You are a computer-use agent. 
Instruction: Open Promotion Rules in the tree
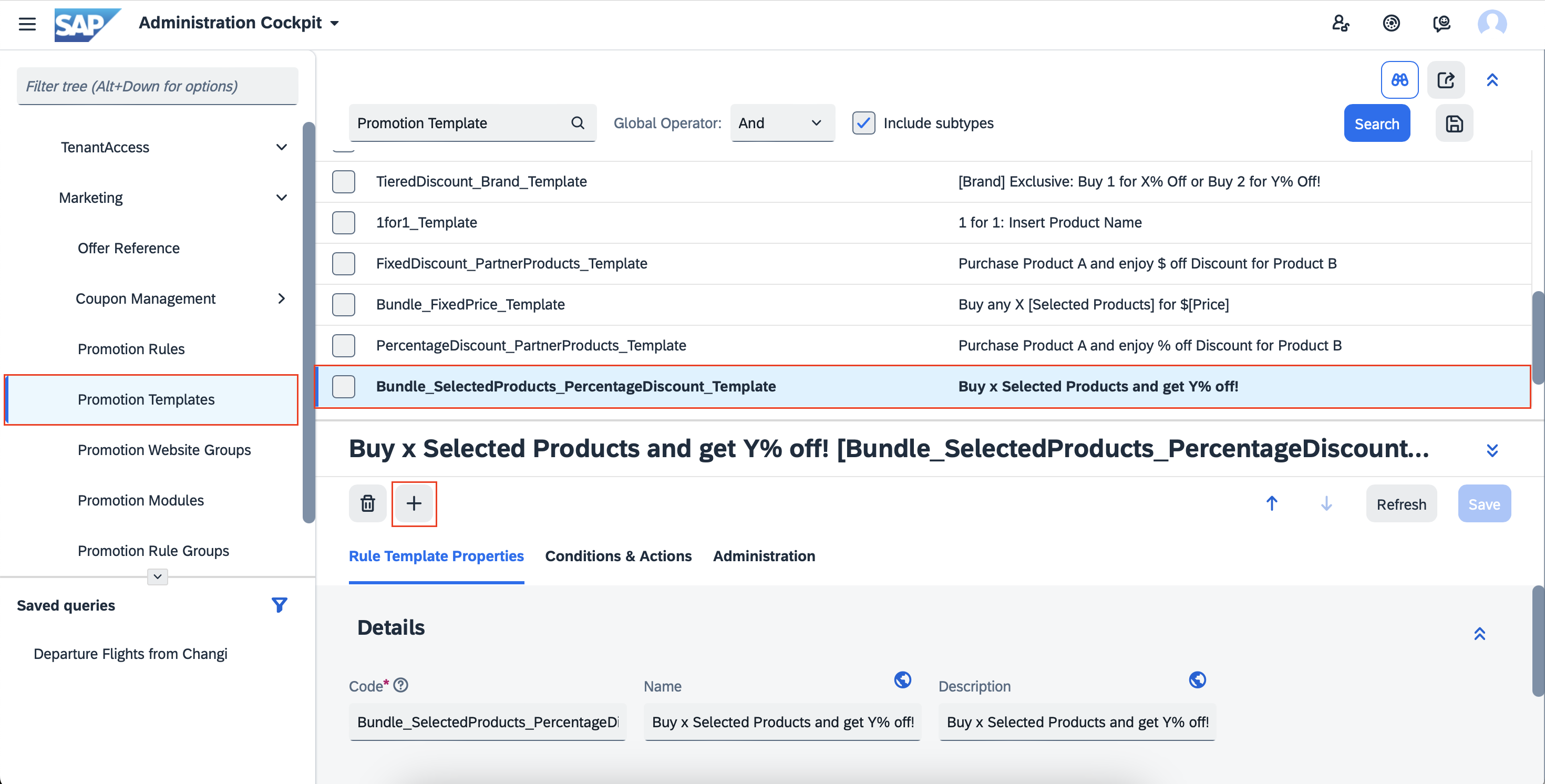click(131, 349)
